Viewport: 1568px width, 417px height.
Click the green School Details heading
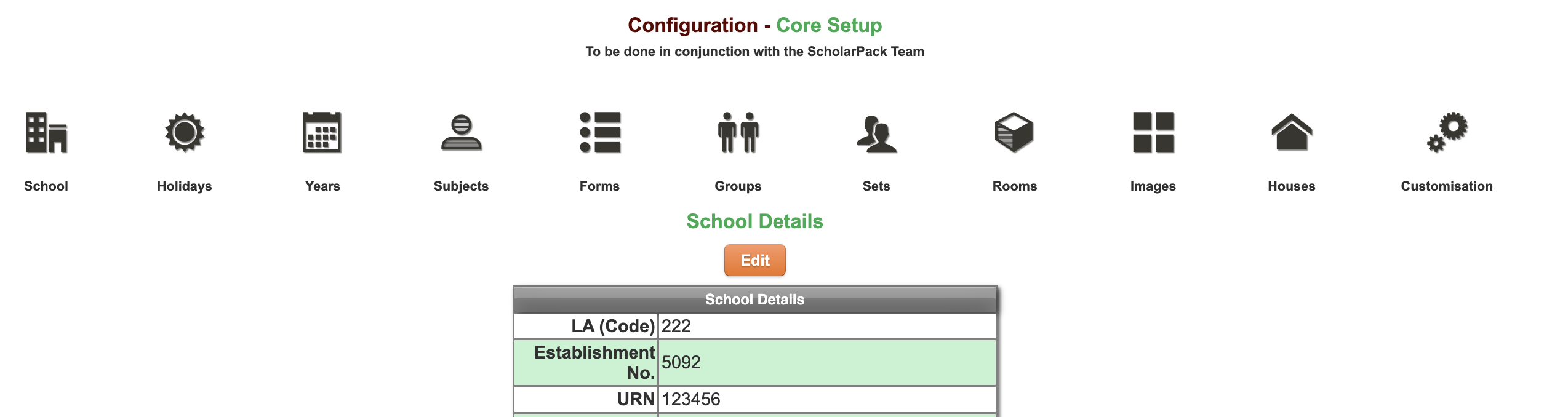pyautogui.click(x=755, y=221)
